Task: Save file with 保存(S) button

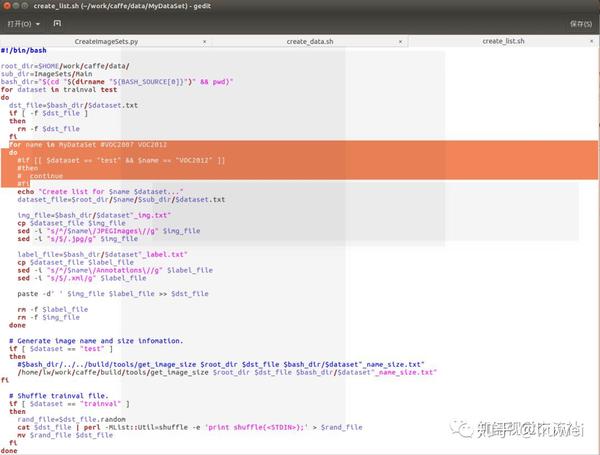Action: pyautogui.click(x=580, y=24)
